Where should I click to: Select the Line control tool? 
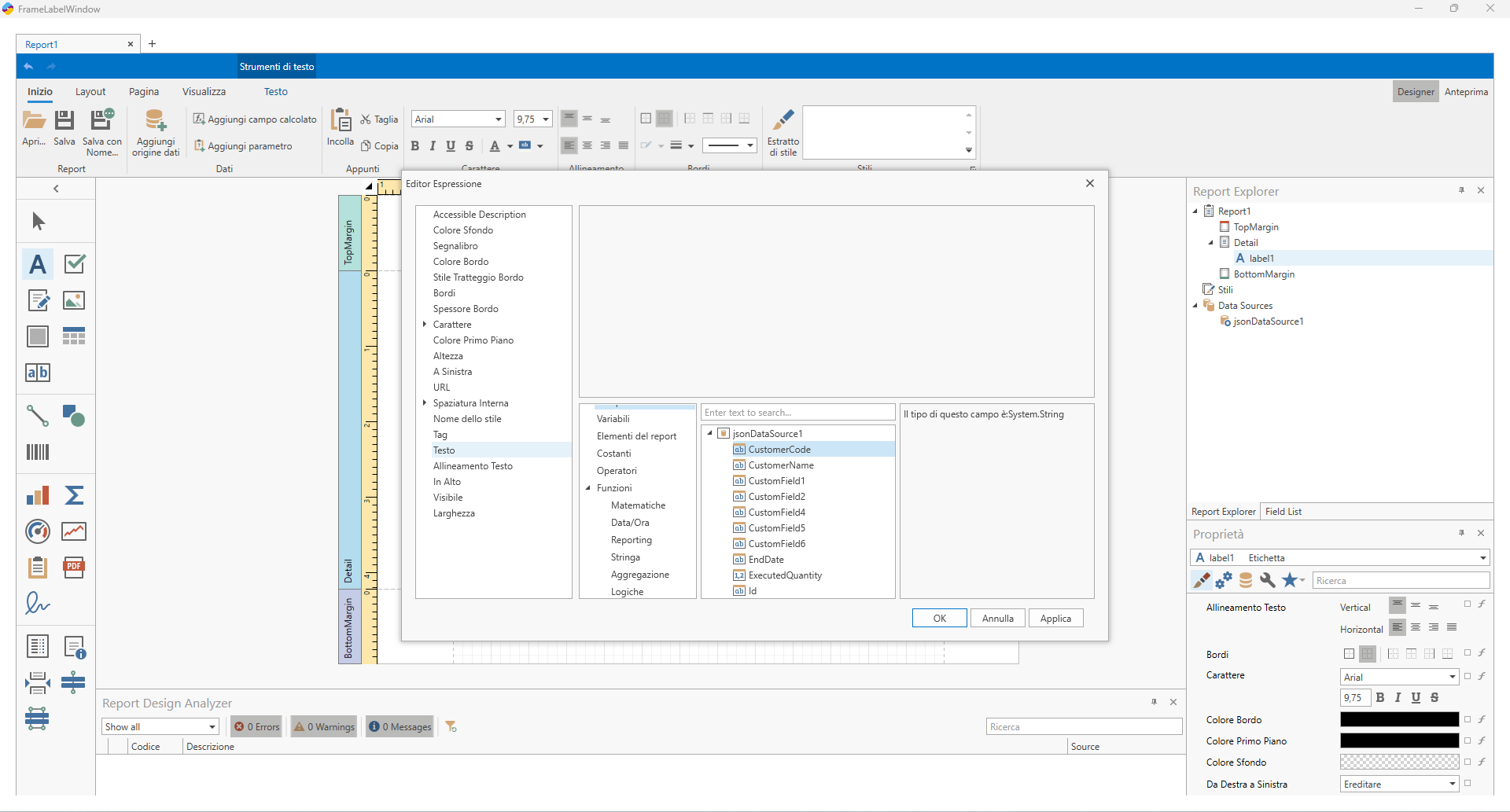(x=38, y=415)
